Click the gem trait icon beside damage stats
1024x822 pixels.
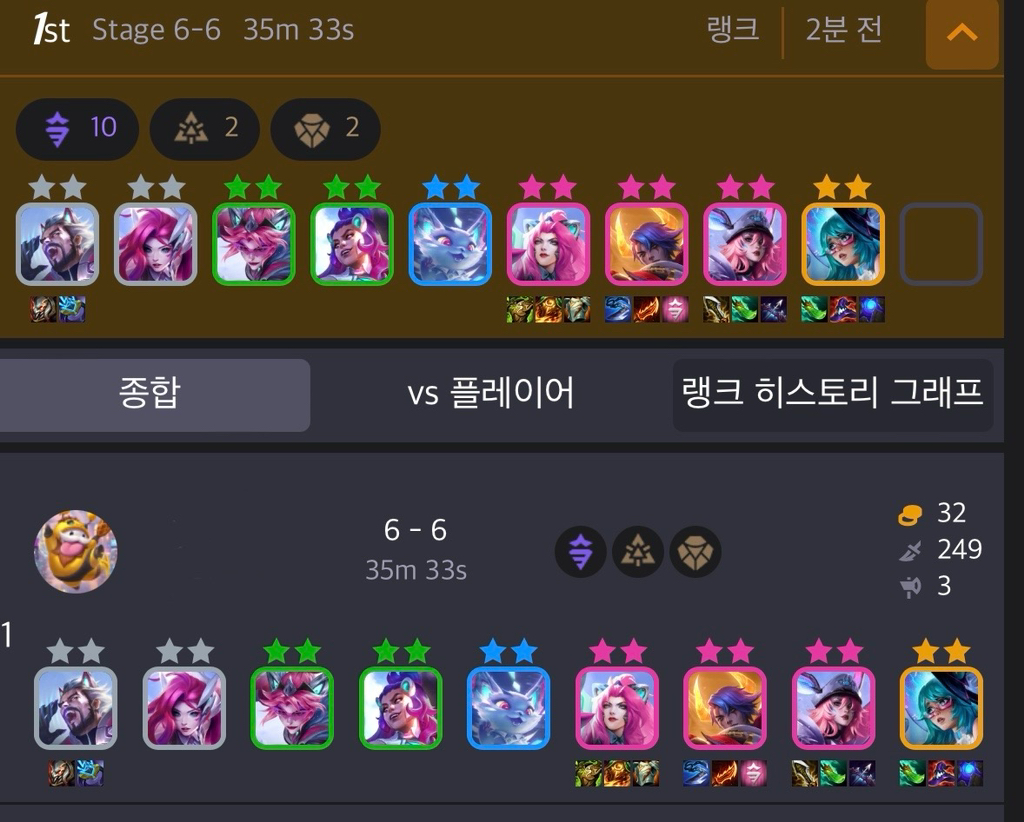696,552
